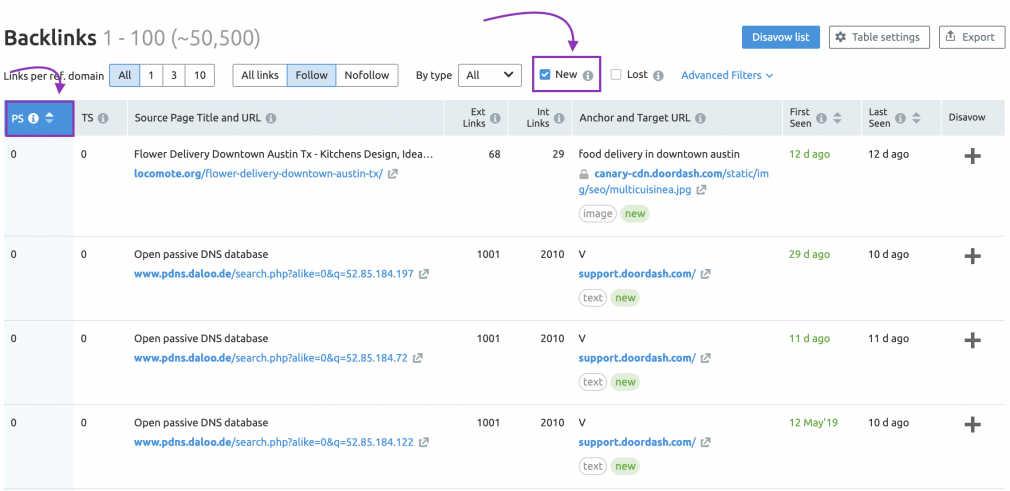Click the '29 d ago' first seen value

[x=810, y=255]
